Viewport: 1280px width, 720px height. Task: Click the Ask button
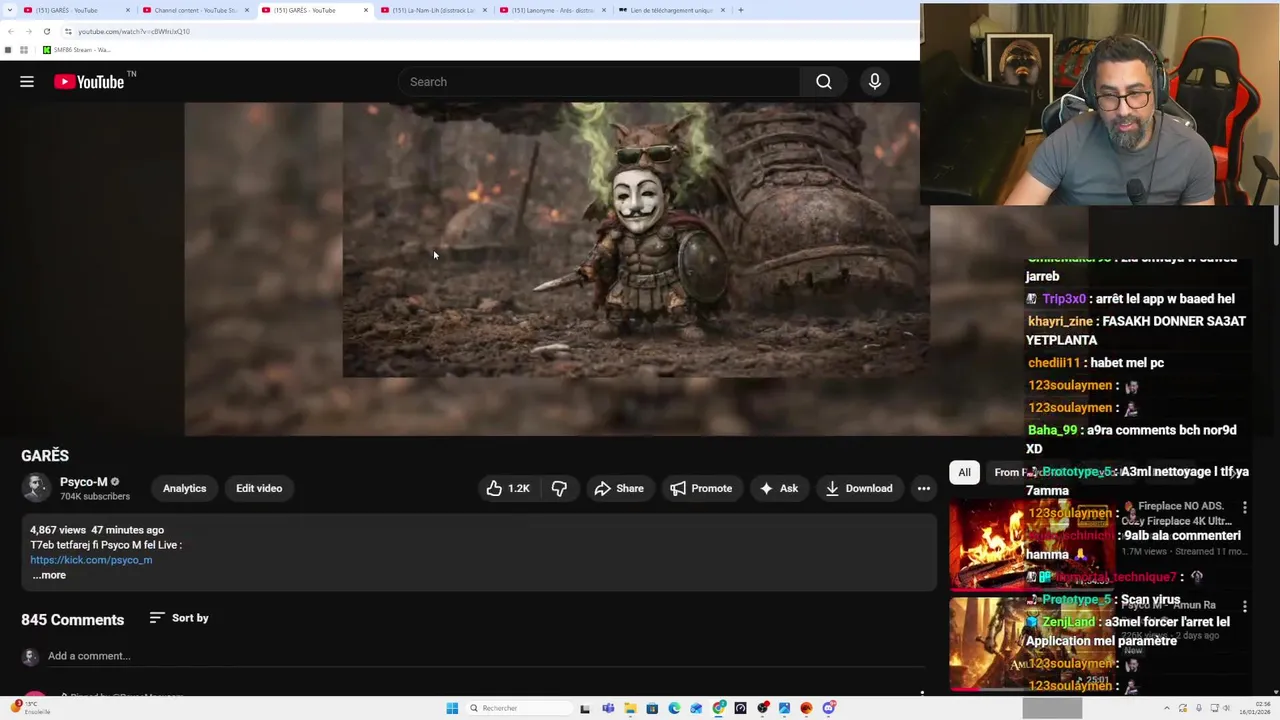click(779, 488)
